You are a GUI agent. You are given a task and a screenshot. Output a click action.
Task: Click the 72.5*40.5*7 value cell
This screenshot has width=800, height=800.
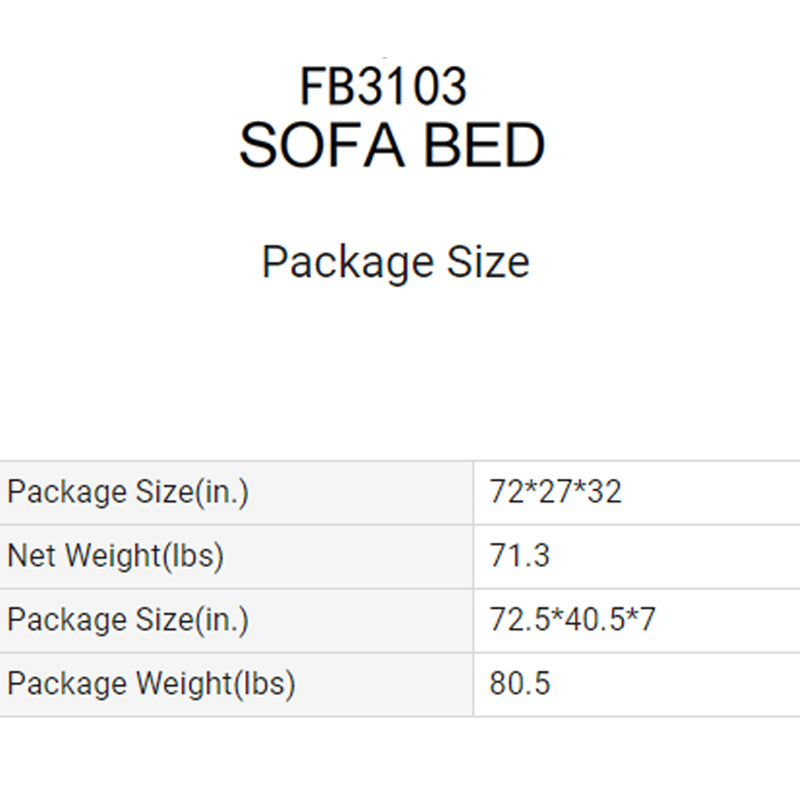pyautogui.click(x=637, y=620)
